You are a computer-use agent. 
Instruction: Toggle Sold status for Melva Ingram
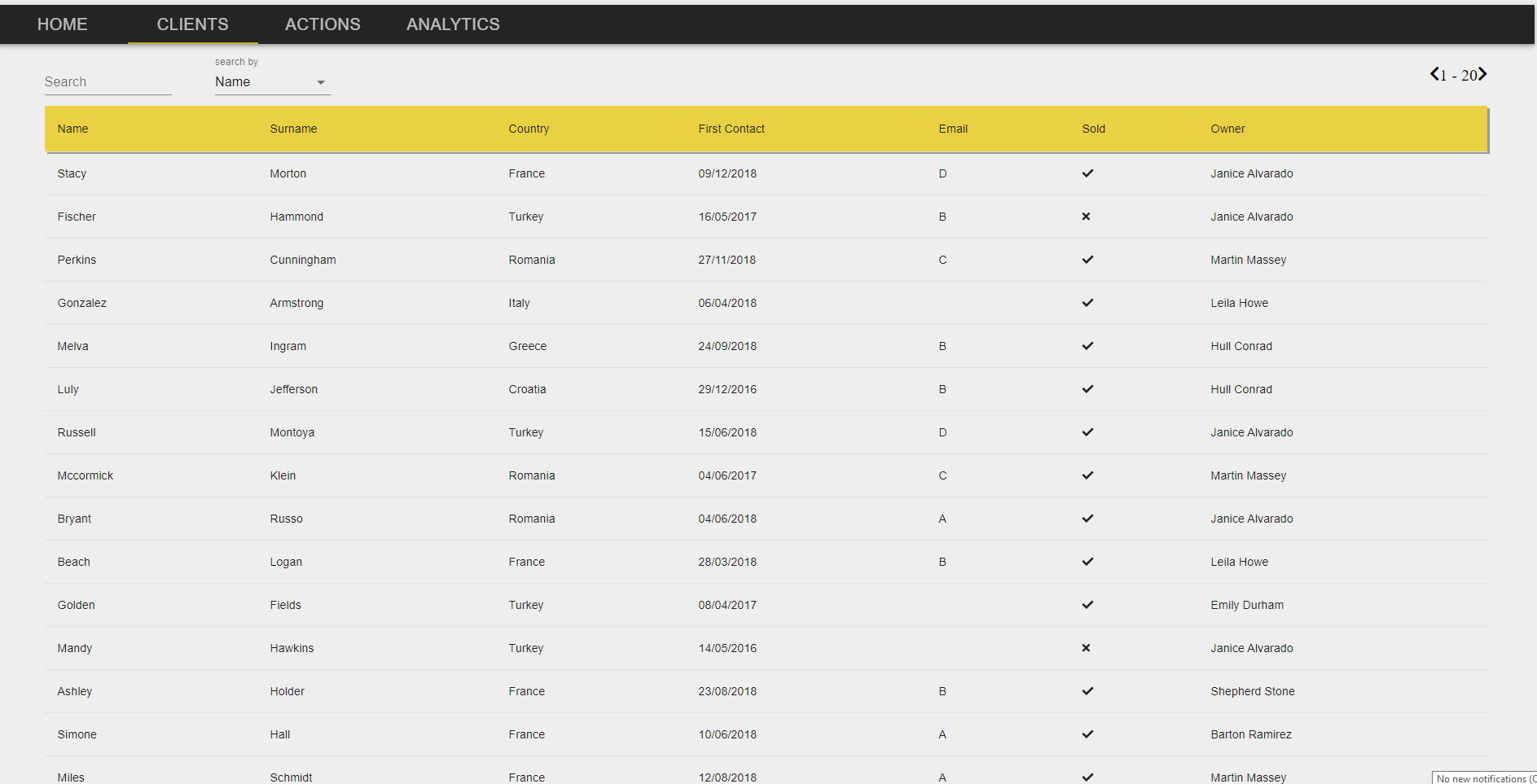pyautogui.click(x=1087, y=346)
